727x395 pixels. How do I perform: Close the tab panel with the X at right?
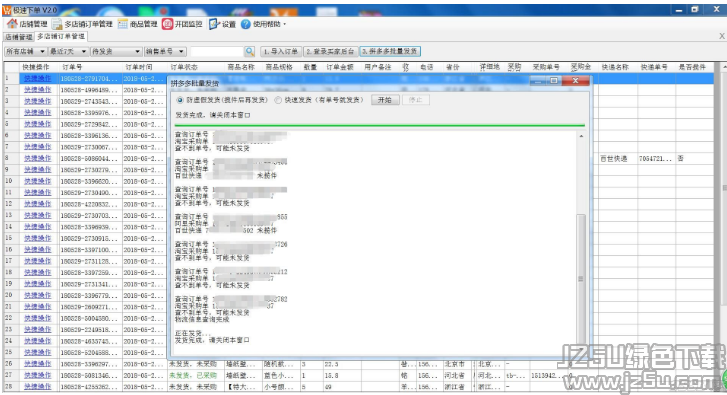[x=721, y=36]
